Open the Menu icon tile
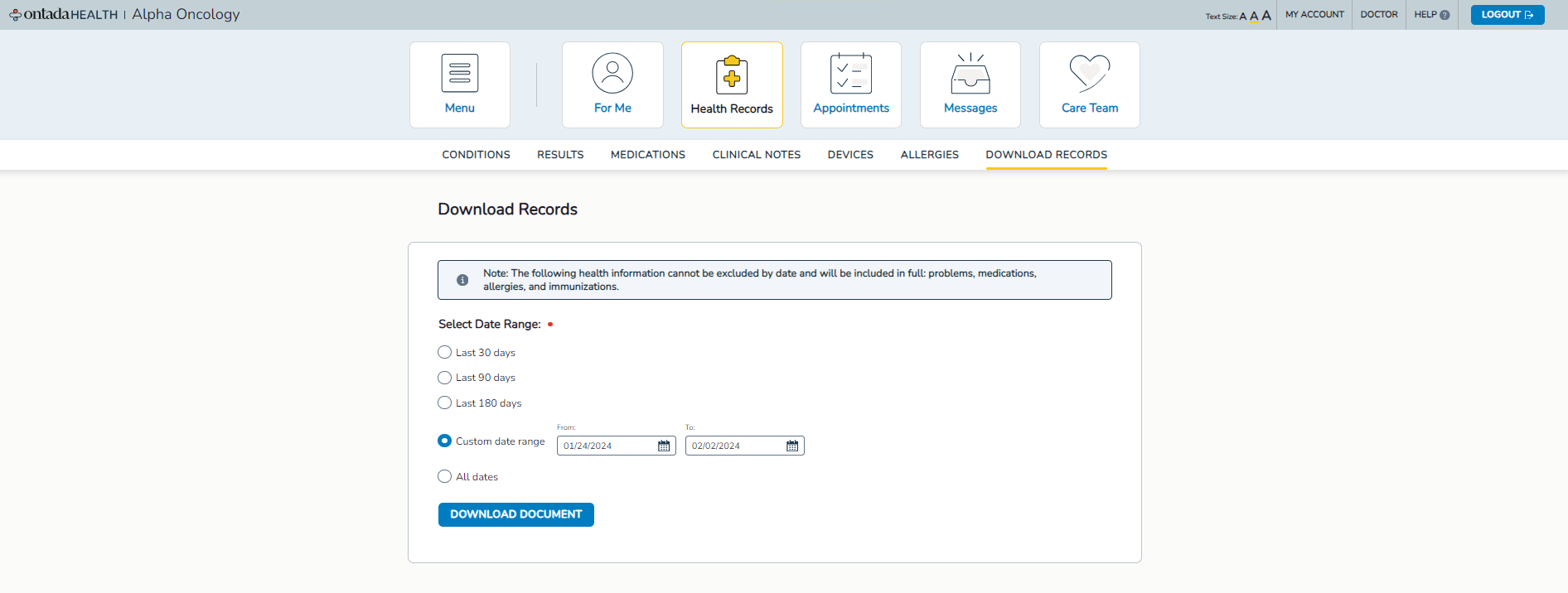Viewport: 1568px width, 593px height. pos(460,74)
